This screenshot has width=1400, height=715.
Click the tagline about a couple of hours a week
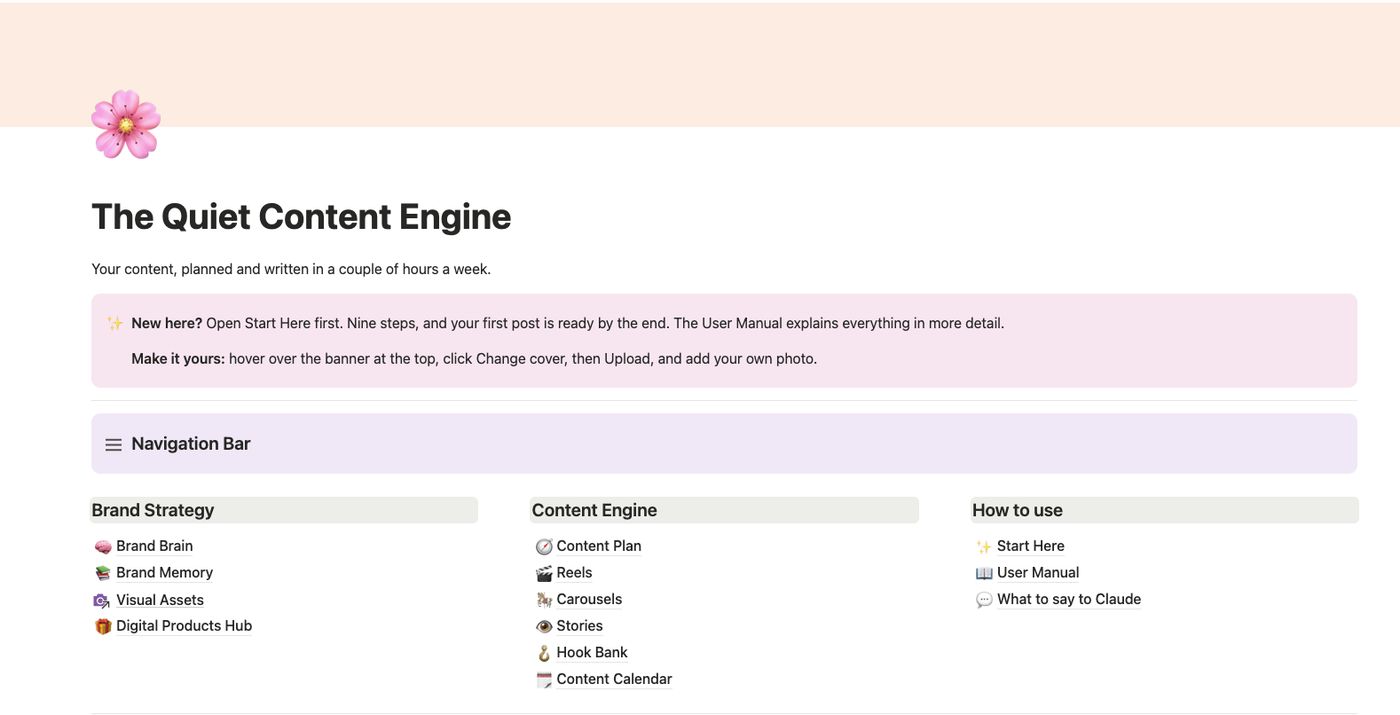click(291, 269)
